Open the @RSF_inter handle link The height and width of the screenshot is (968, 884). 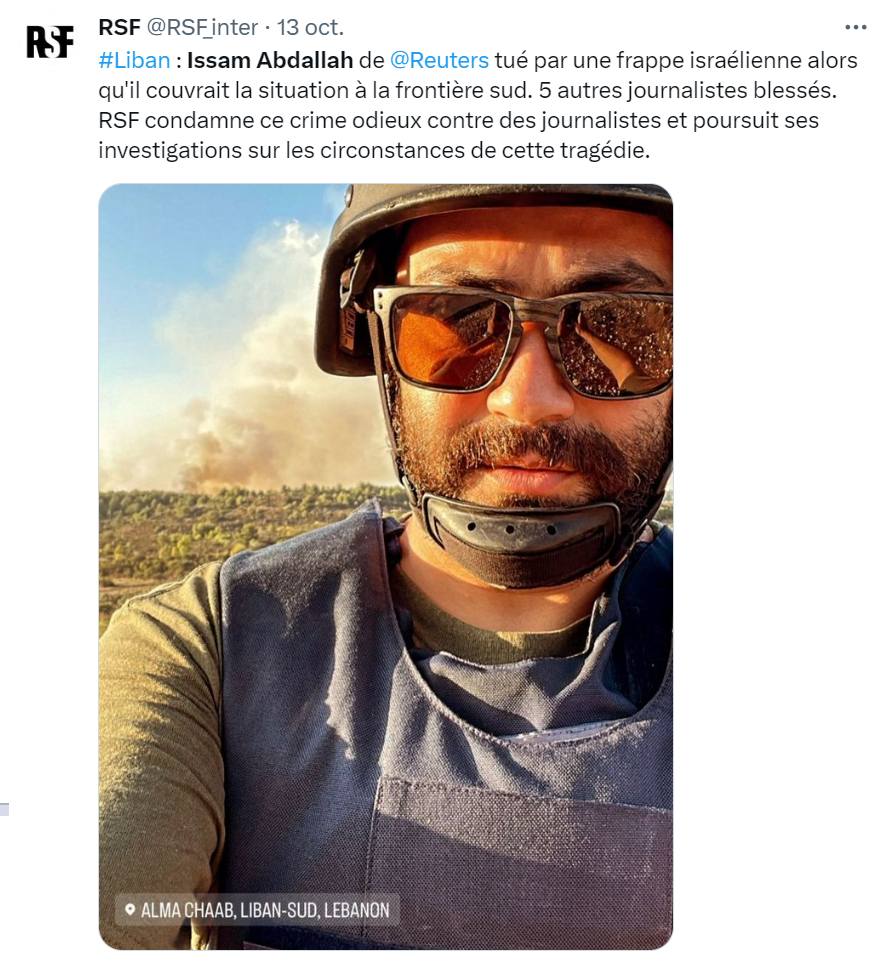coord(202,27)
